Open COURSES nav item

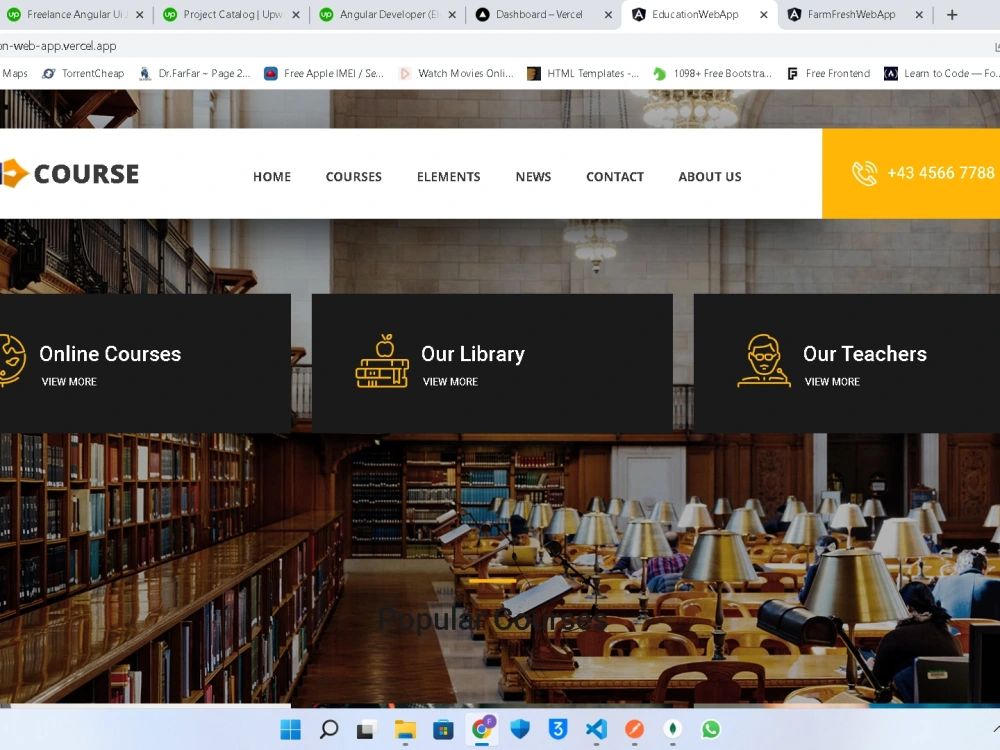353,177
